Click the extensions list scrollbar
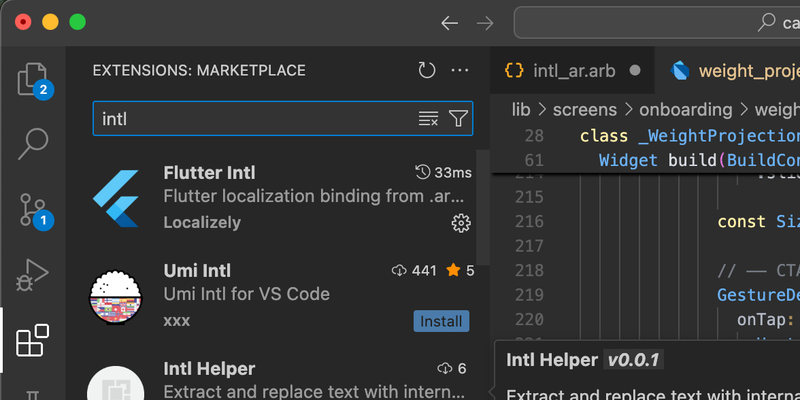Image resolution: width=800 pixels, height=400 pixels. tap(483, 208)
